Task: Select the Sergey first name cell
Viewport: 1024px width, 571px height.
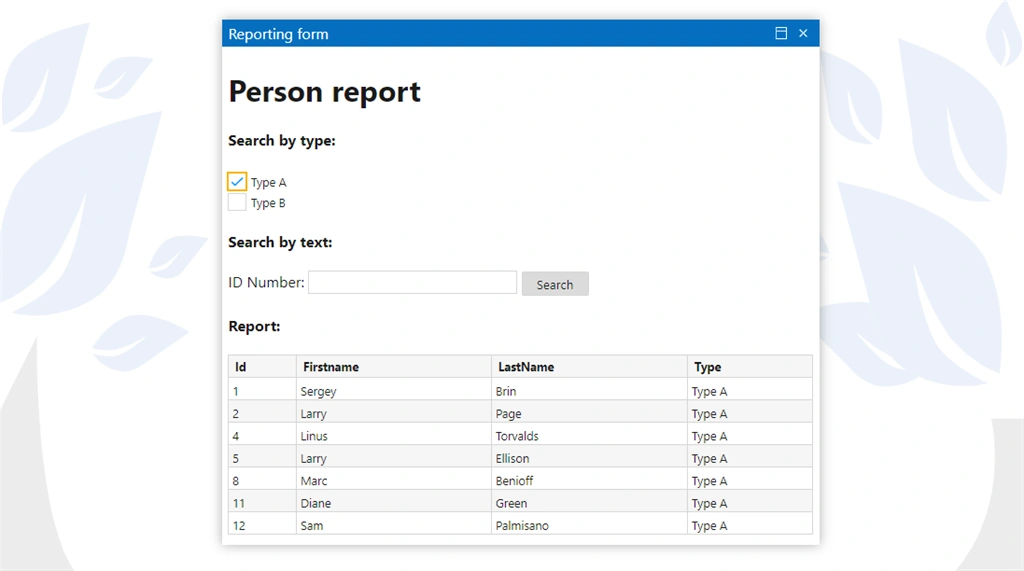Action: pos(394,391)
